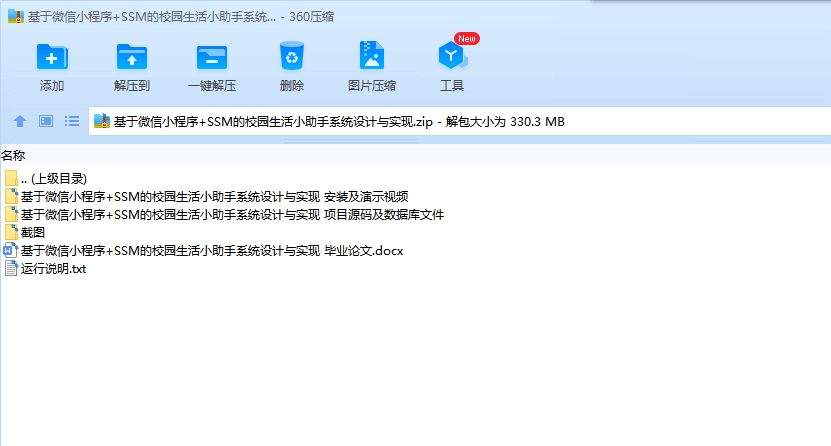
Task: Select the 运行说明.txt file
Action: [45, 269]
